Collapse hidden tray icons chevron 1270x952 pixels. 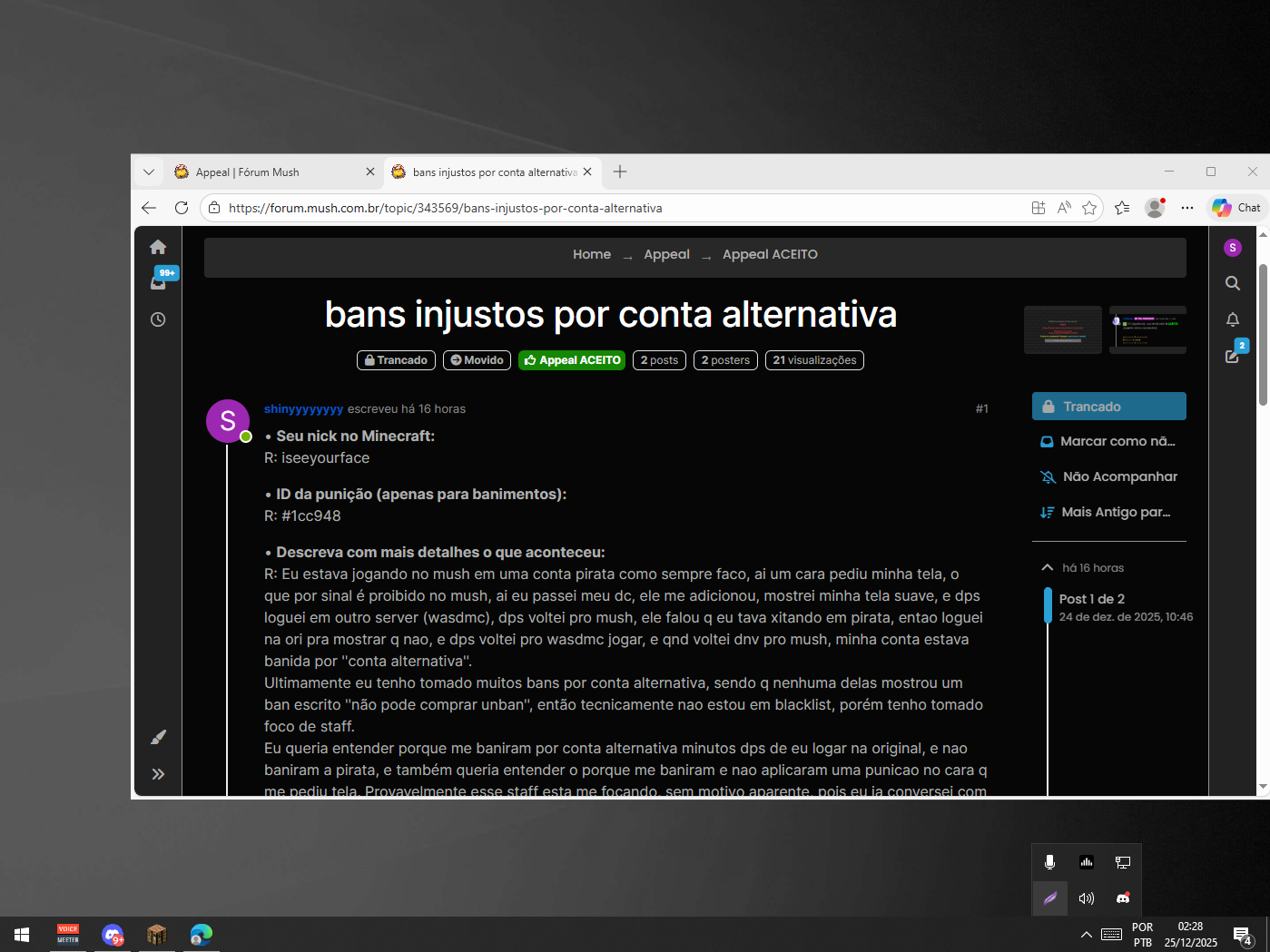(x=1086, y=935)
